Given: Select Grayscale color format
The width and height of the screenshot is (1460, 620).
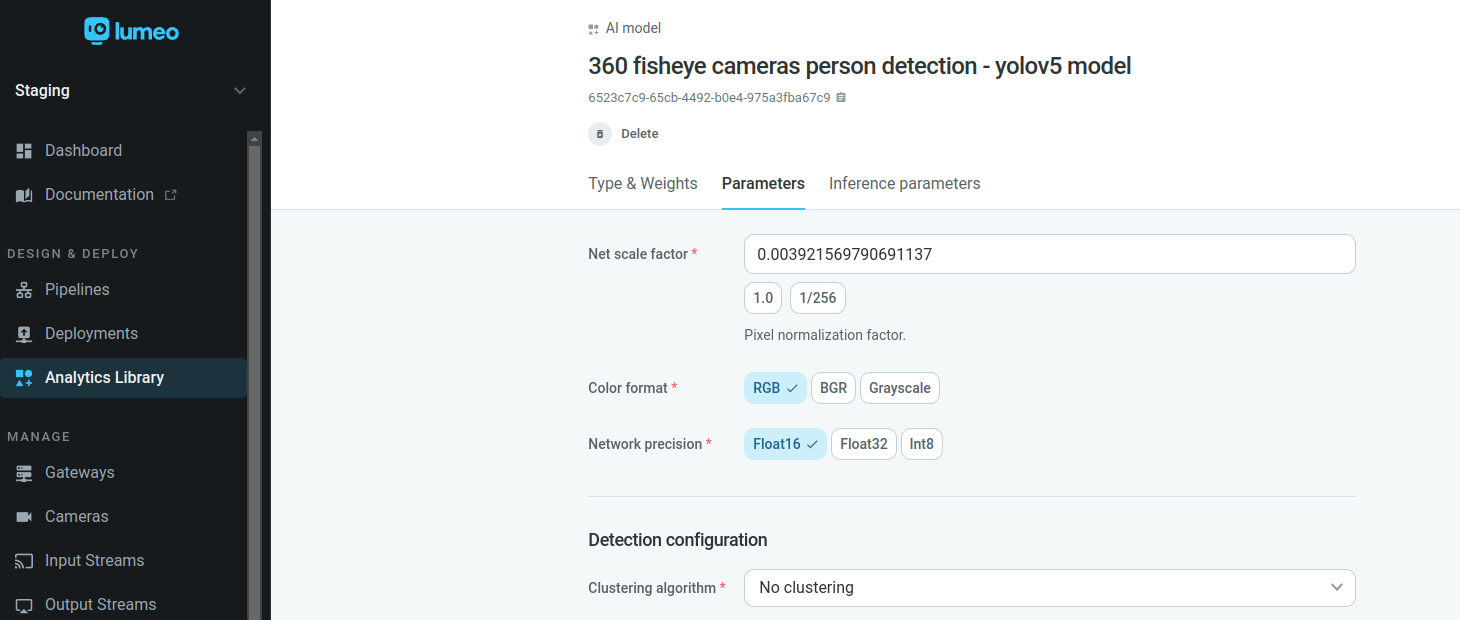Looking at the screenshot, I should click(x=899, y=388).
